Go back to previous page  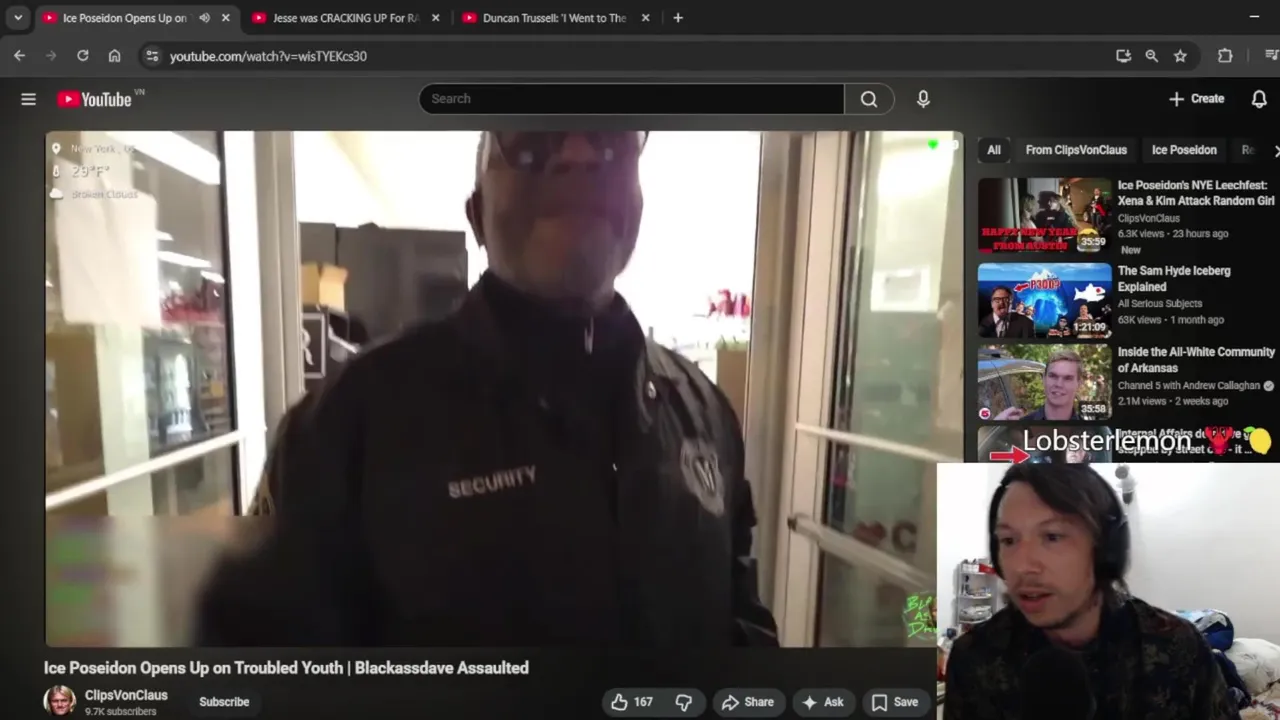20,56
